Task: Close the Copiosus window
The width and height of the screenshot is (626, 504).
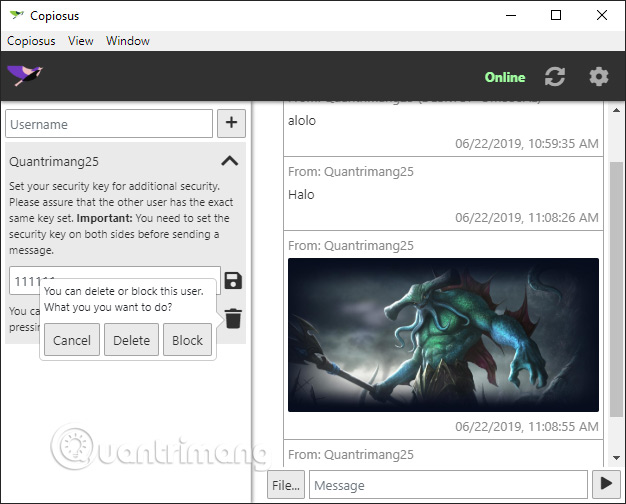Action: (602, 15)
